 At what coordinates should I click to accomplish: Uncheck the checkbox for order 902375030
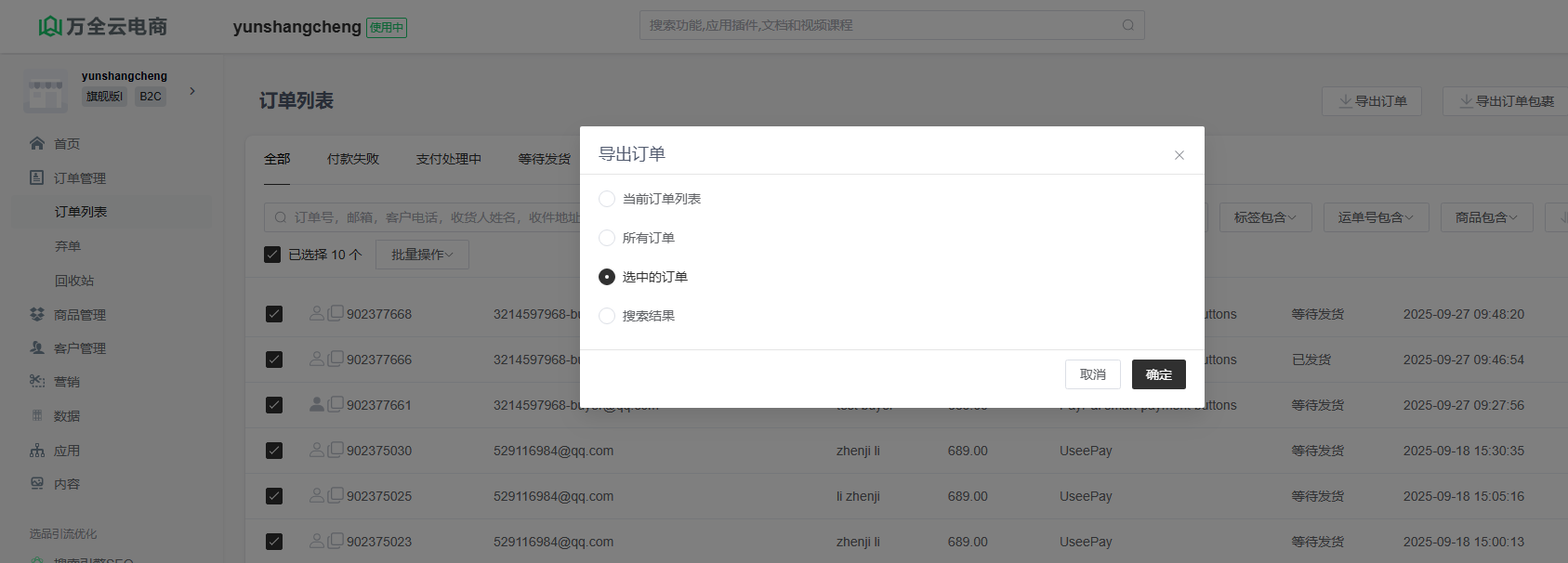pos(274,451)
